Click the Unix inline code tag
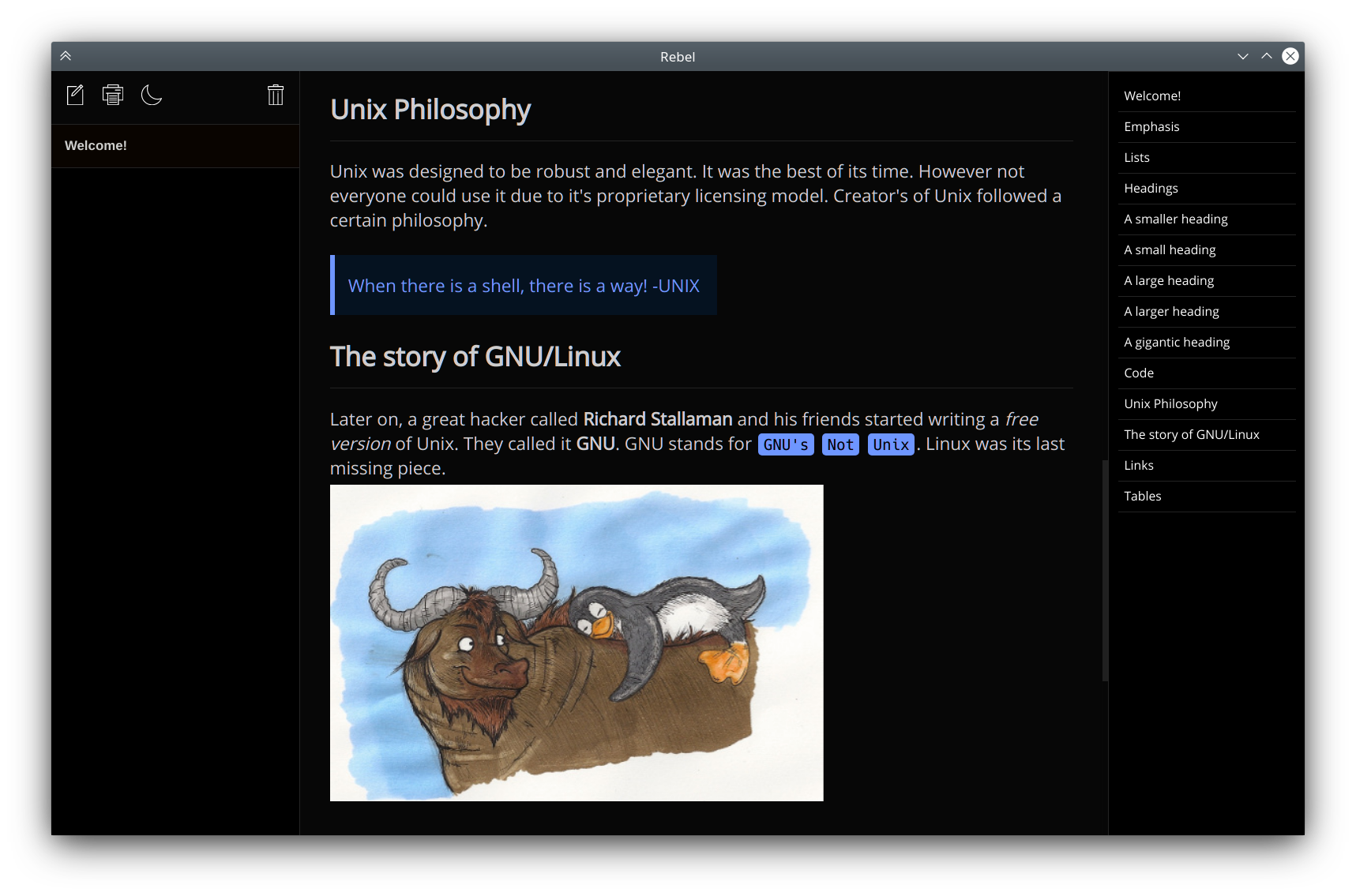Viewport: 1356px width, 896px height. [891, 444]
